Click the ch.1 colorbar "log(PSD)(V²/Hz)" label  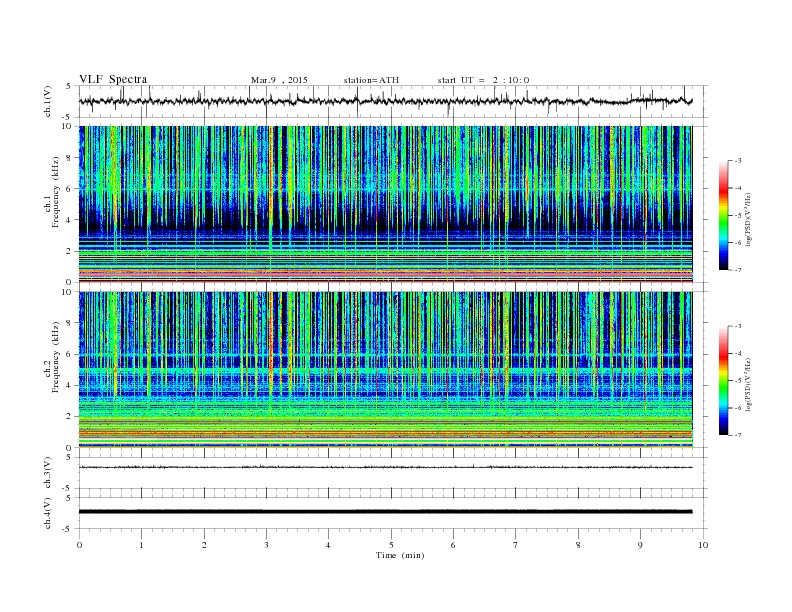pos(747,219)
